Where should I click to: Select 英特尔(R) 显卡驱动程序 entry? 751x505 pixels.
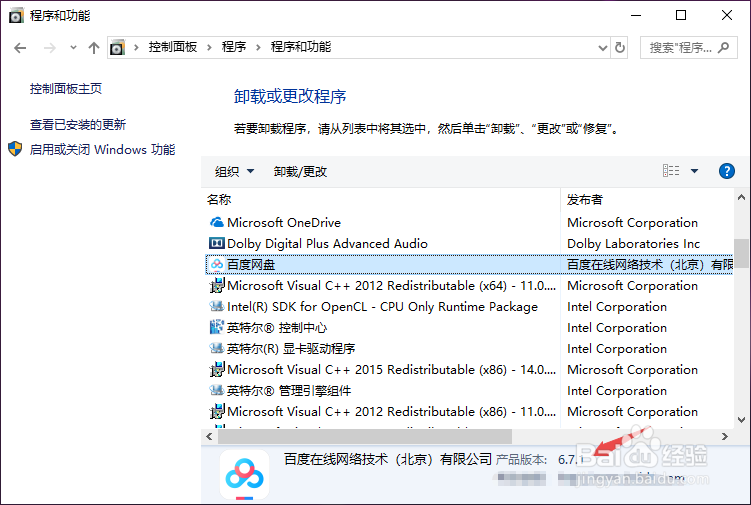click(x=469, y=349)
